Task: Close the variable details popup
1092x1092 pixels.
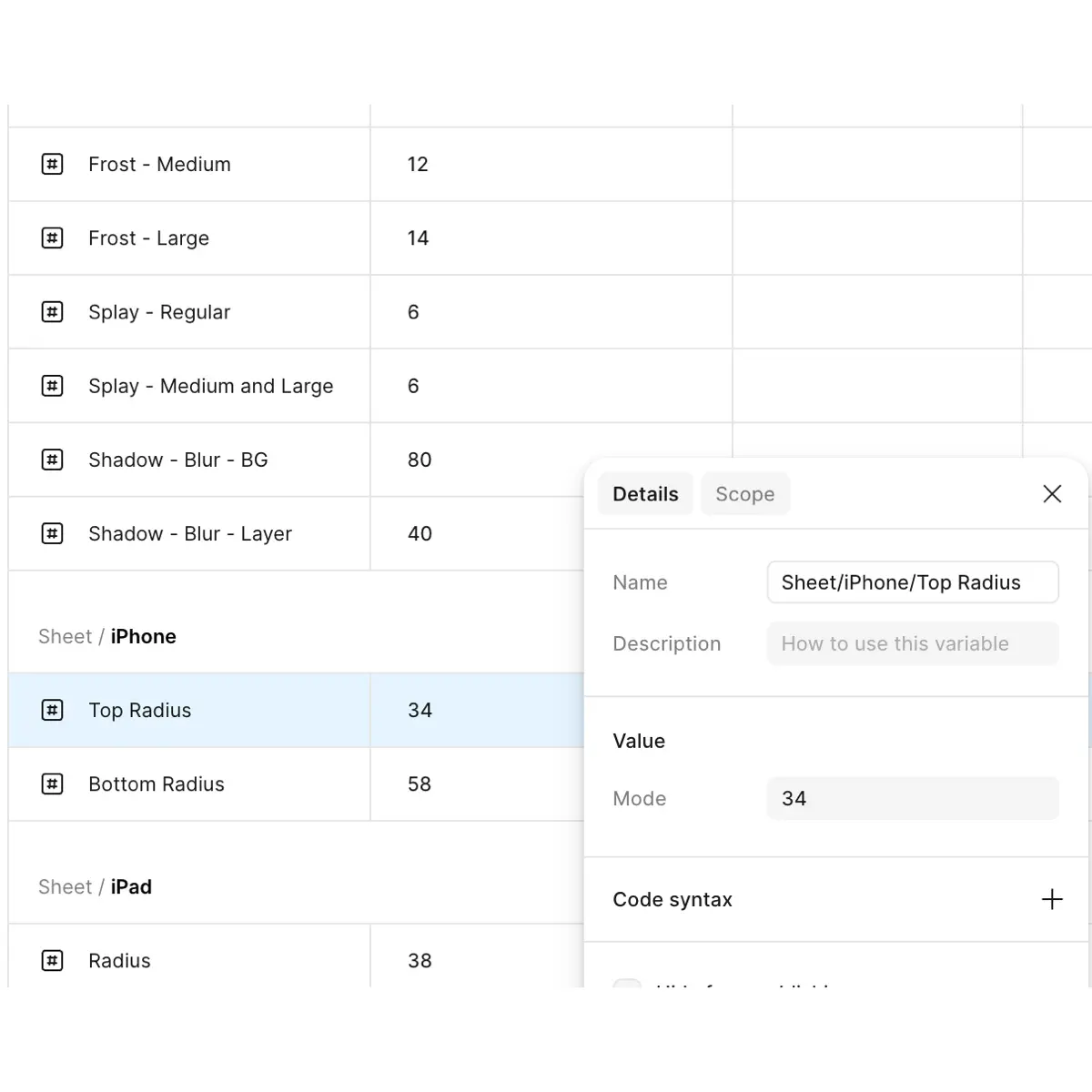Action: tap(1052, 494)
